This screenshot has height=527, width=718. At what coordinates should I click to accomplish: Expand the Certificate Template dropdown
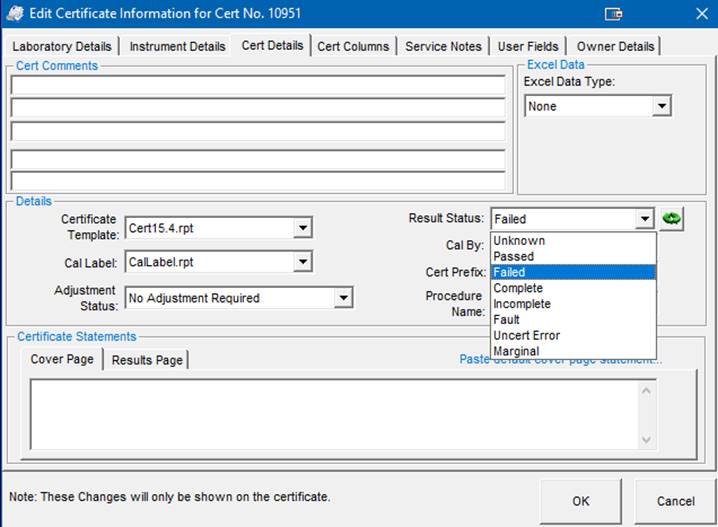pyautogui.click(x=302, y=229)
